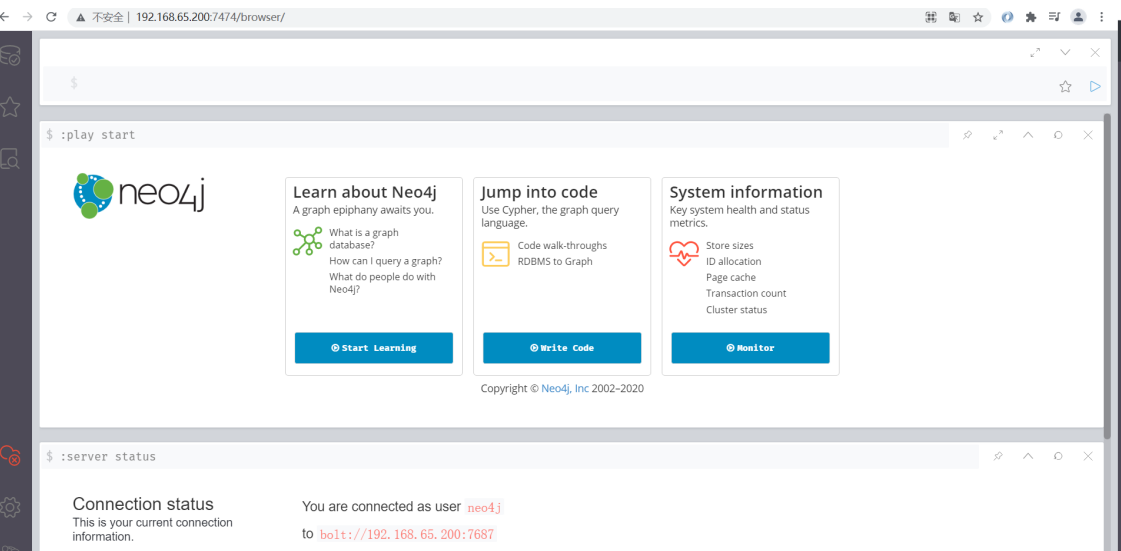Collapse the :play start frame
This screenshot has width=1121, height=551.
(1028, 135)
